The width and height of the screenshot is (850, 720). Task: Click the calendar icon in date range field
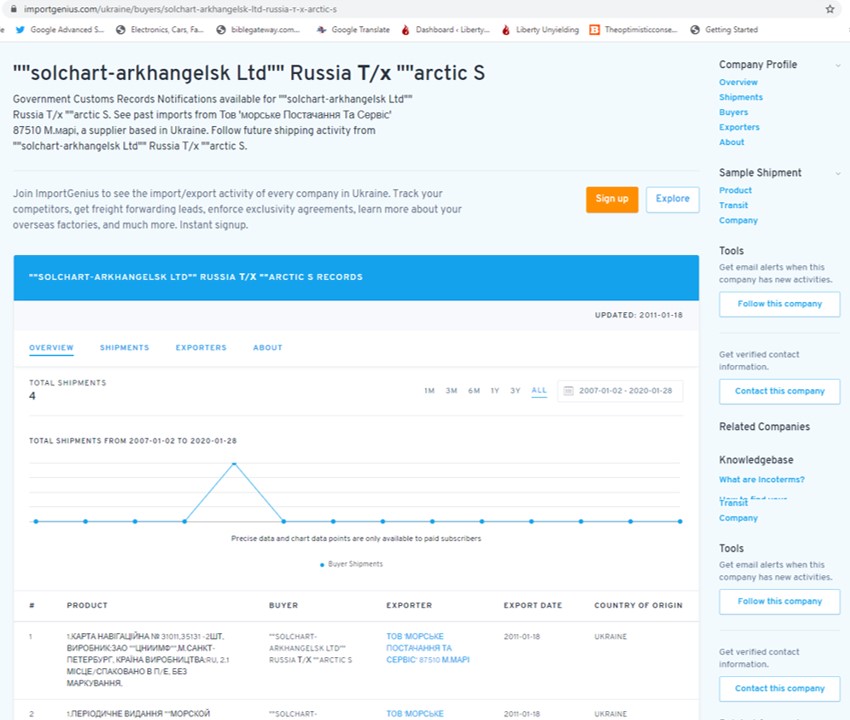click(568, 391)
